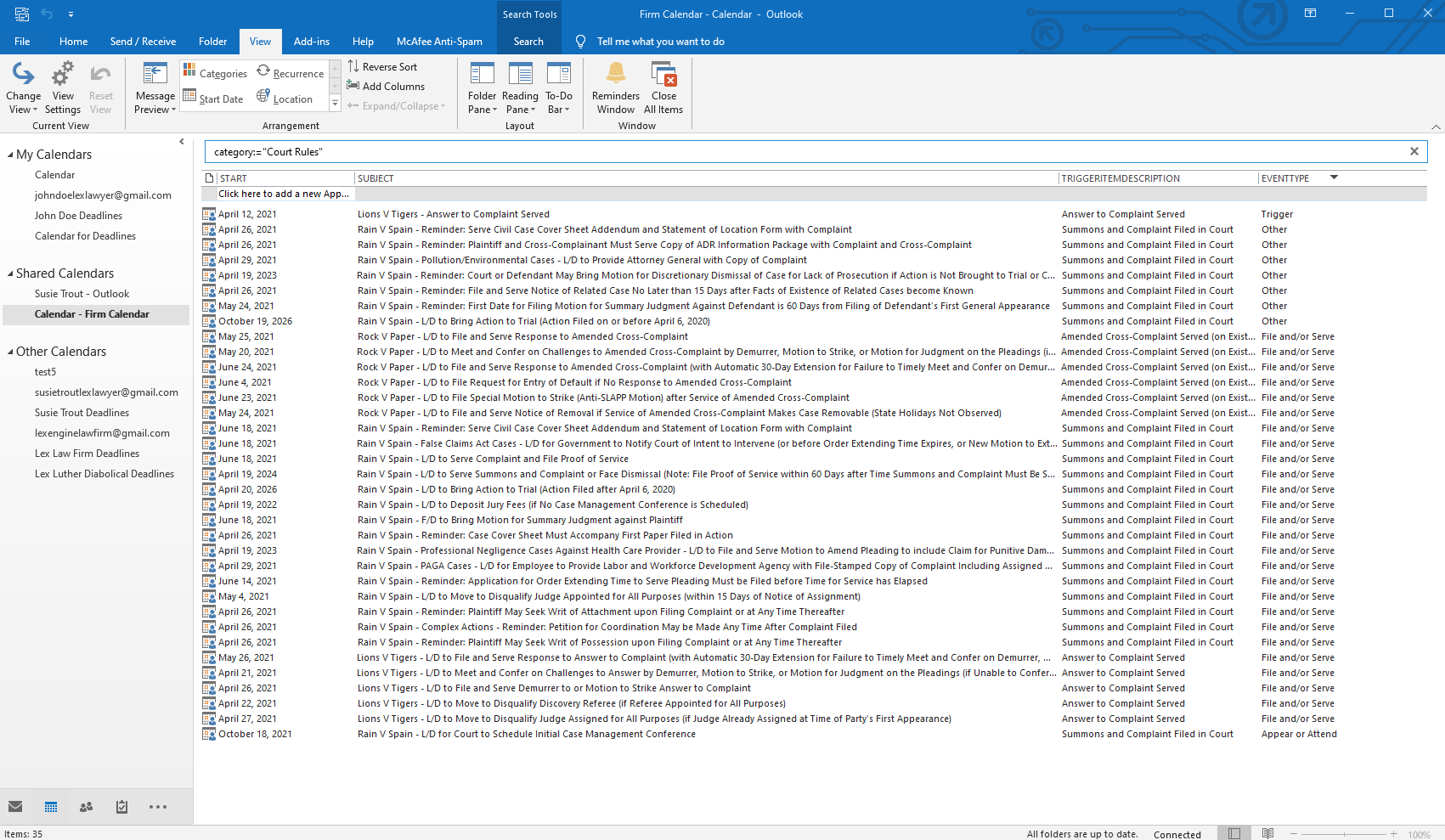Sort by TRIGGERITEMDESCRIPTION column header

1159,178
